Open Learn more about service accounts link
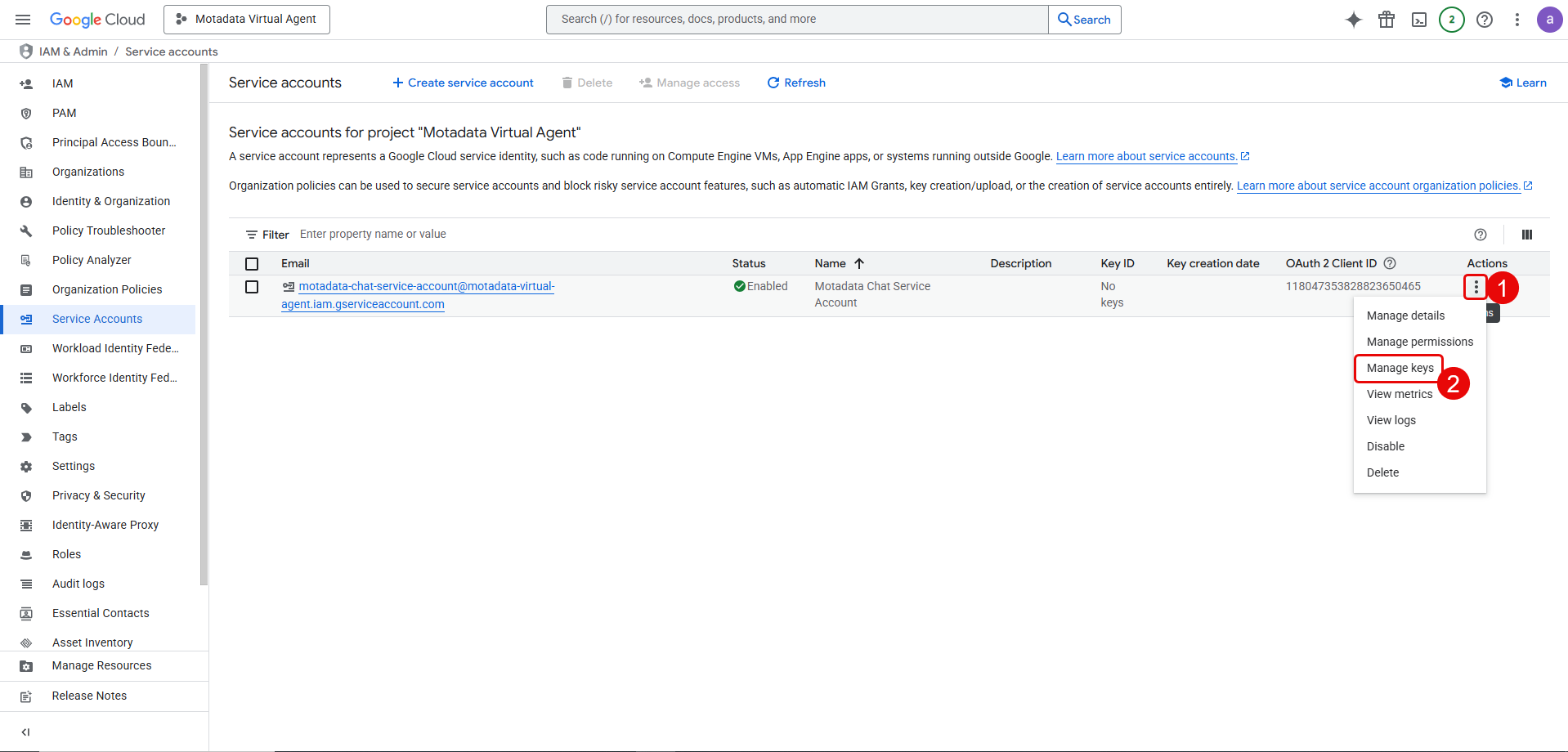Image resolution: width=1568 pixels, height=752 pixels. tap(1146, 156)
